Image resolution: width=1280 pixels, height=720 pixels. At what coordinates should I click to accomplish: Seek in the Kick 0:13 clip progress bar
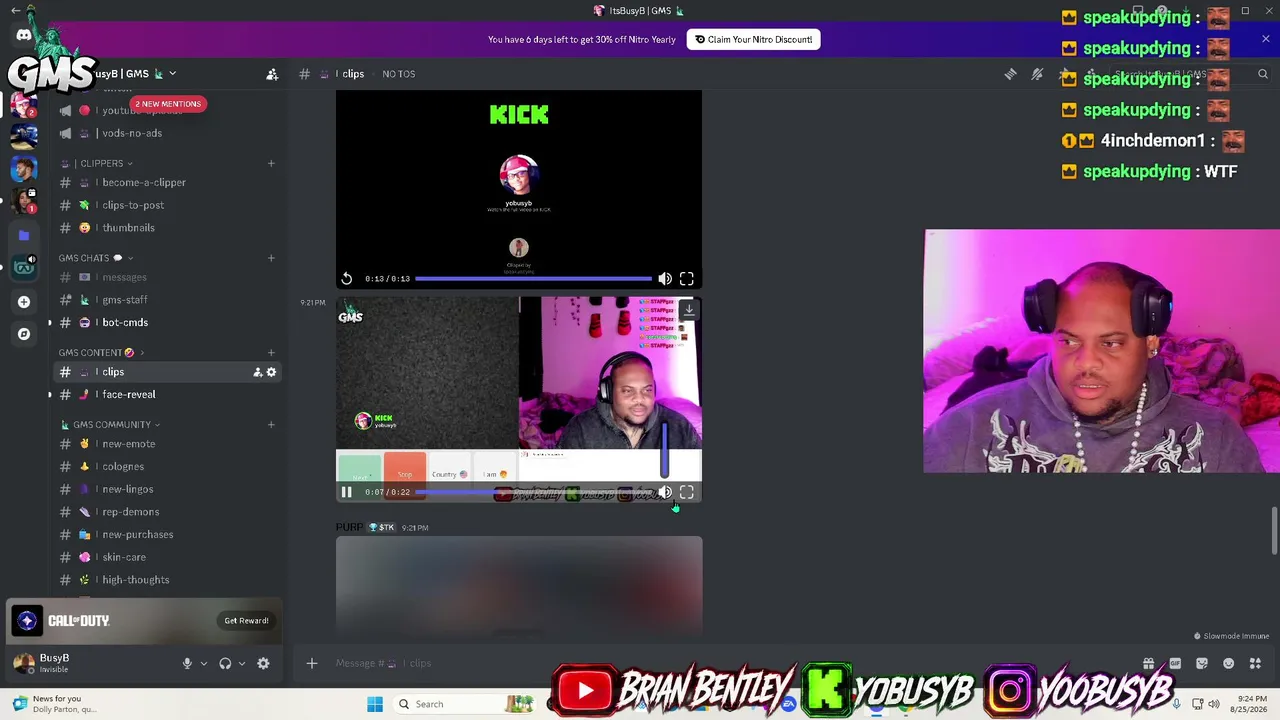click(533, 279)
